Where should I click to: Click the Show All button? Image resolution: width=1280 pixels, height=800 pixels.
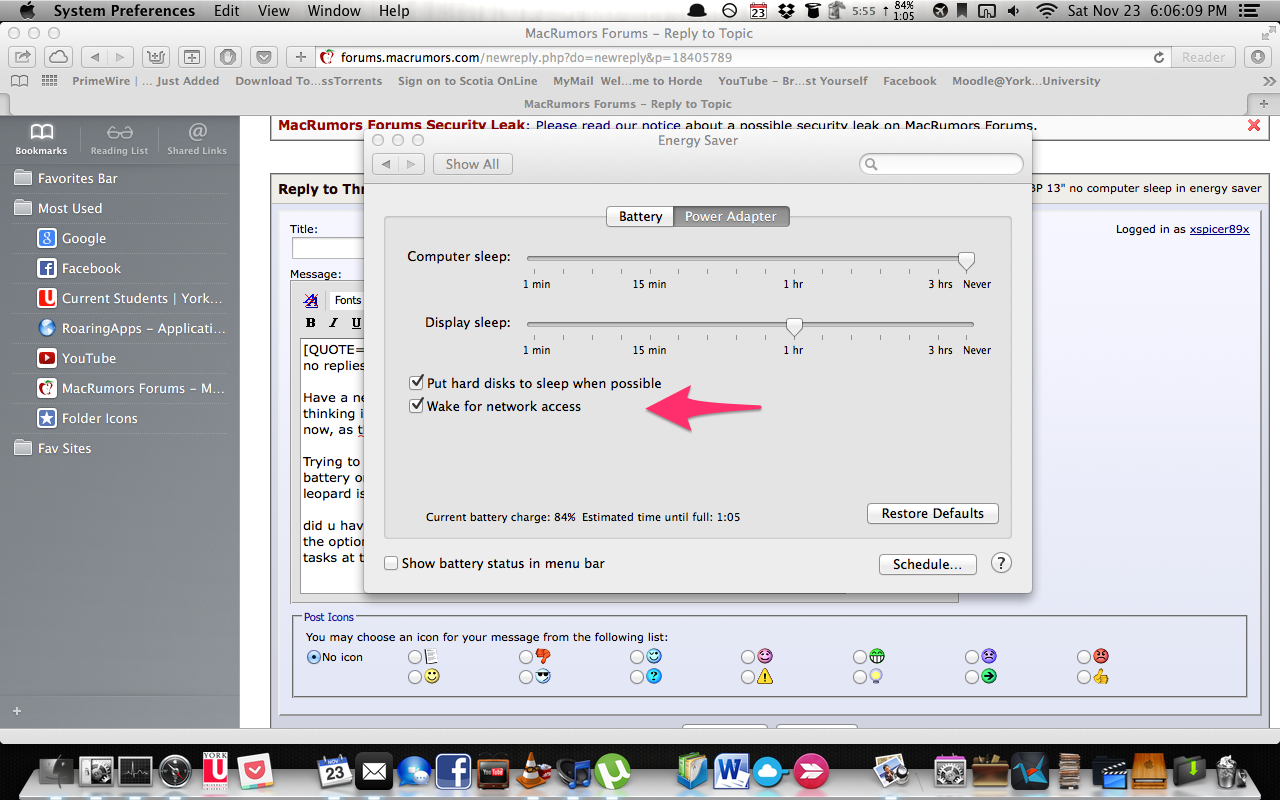(472, 164)
